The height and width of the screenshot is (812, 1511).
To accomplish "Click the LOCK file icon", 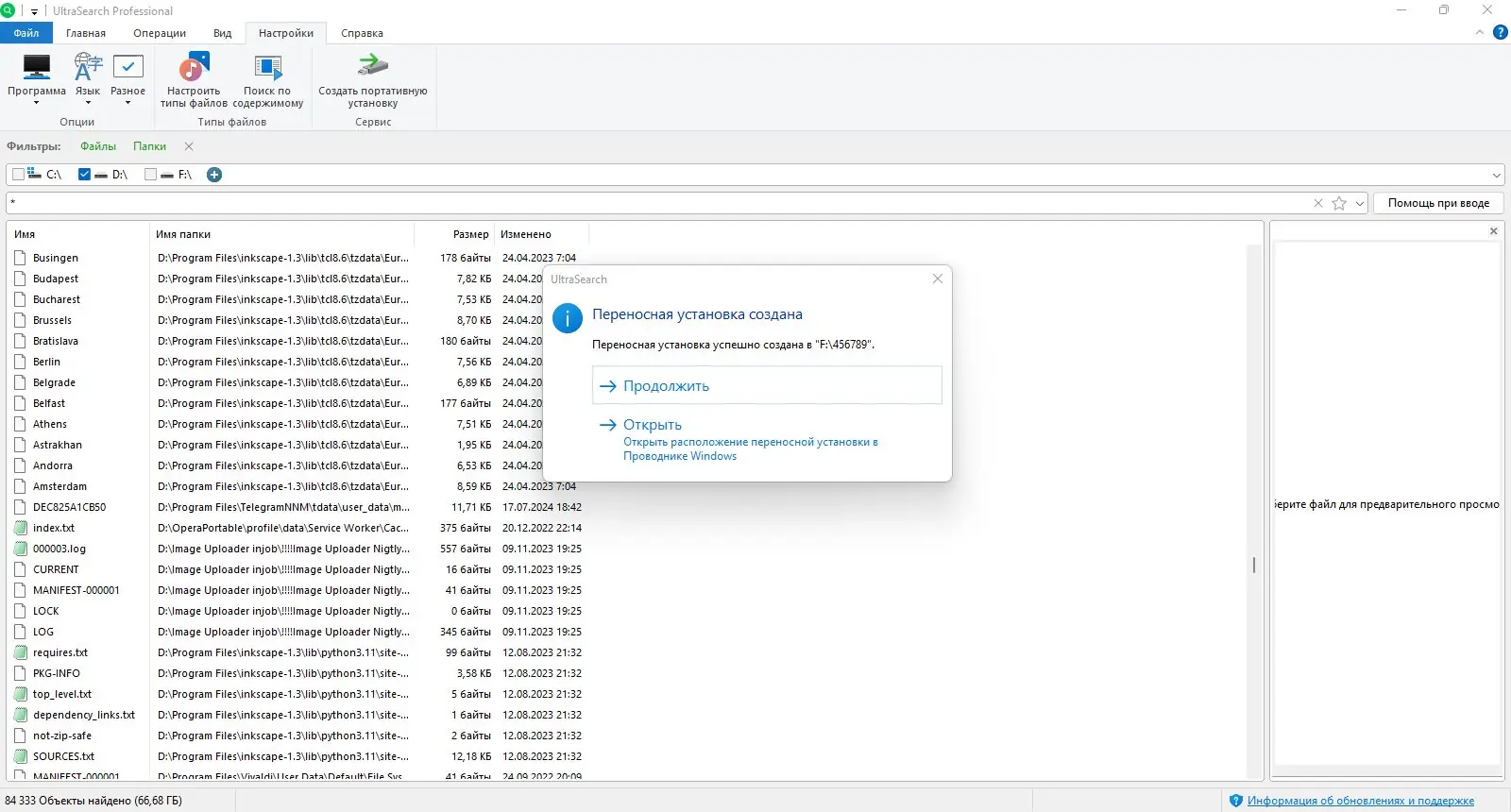I will coord(21,611).
